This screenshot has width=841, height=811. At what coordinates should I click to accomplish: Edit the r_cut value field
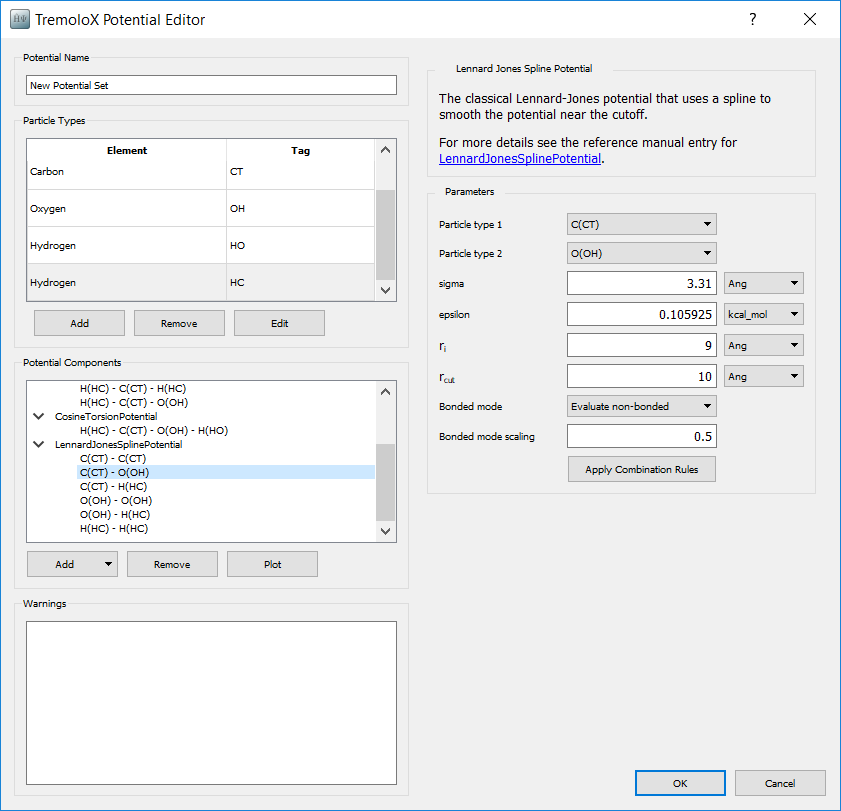[641, 377]
